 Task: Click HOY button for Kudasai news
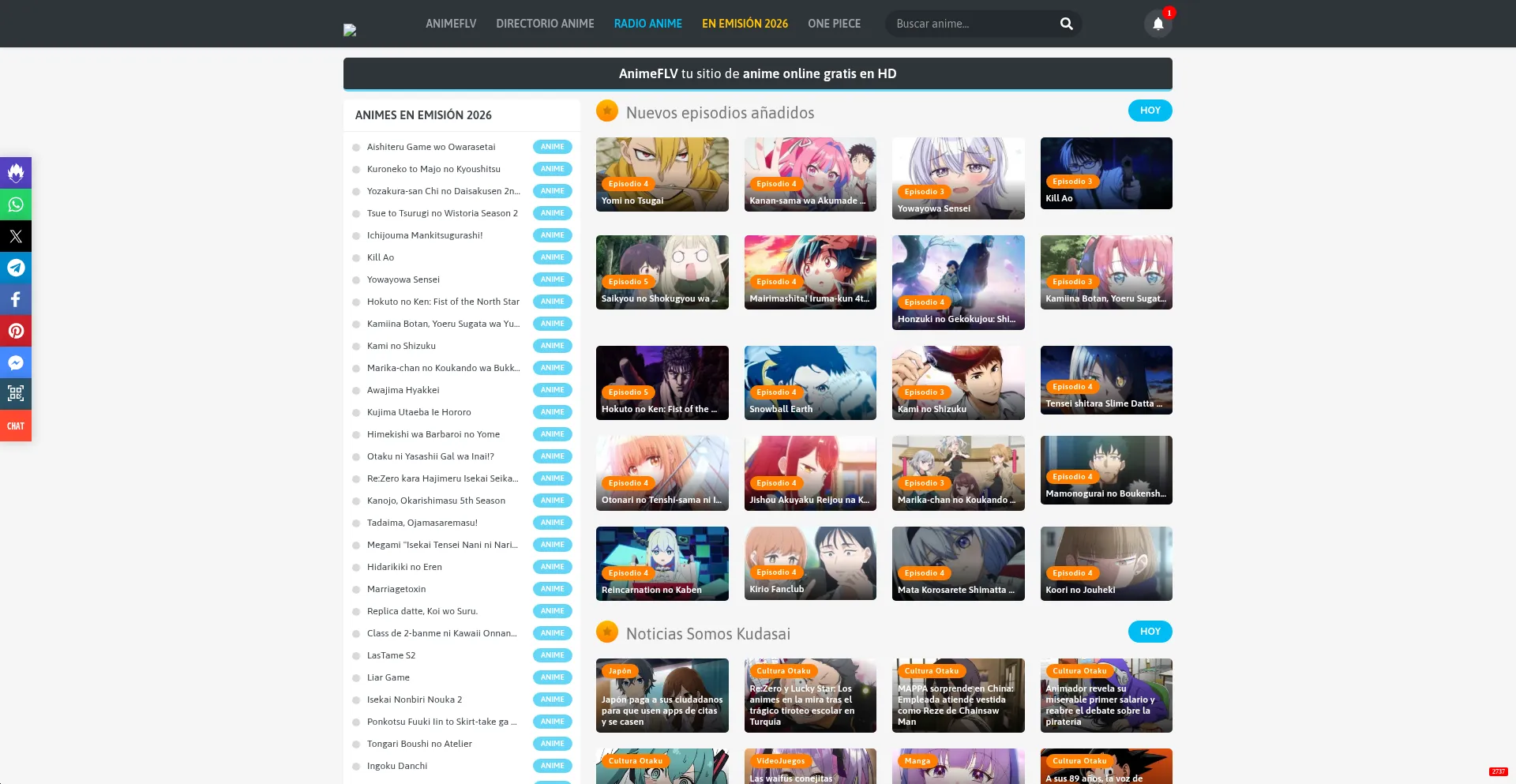[x=1150, y=632]
